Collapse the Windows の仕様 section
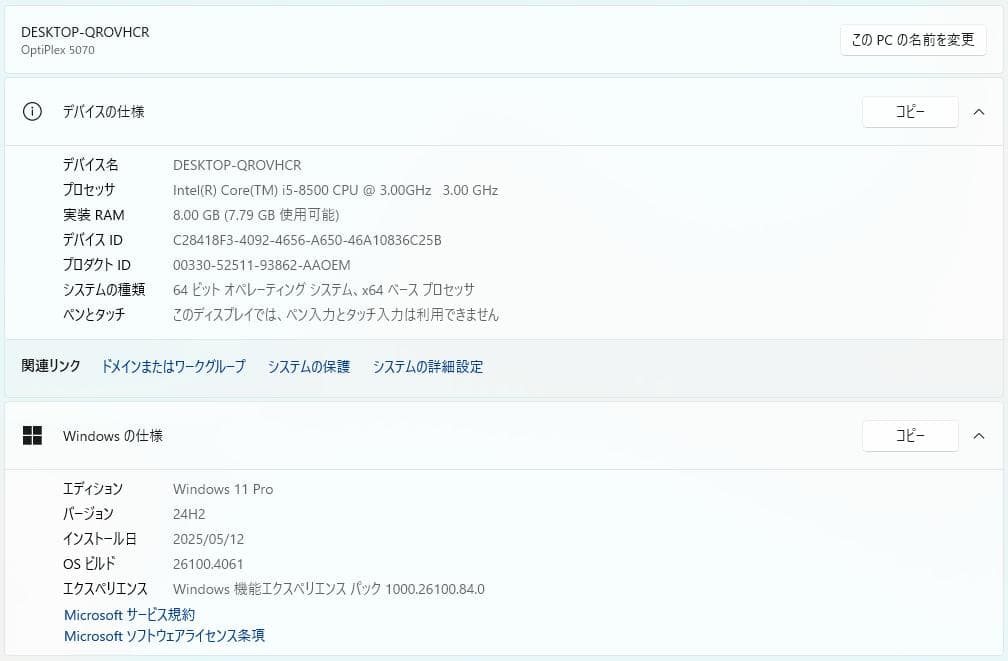 tap(978, 435)
